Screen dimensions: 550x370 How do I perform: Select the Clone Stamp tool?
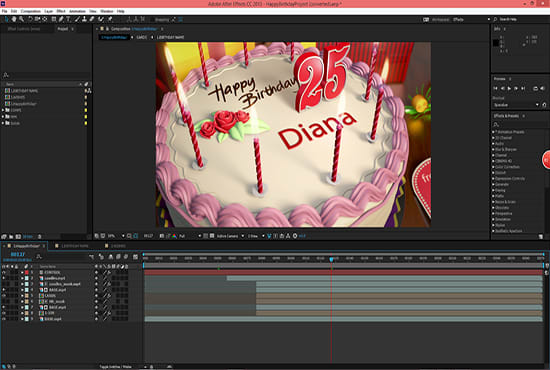point(84,19)
